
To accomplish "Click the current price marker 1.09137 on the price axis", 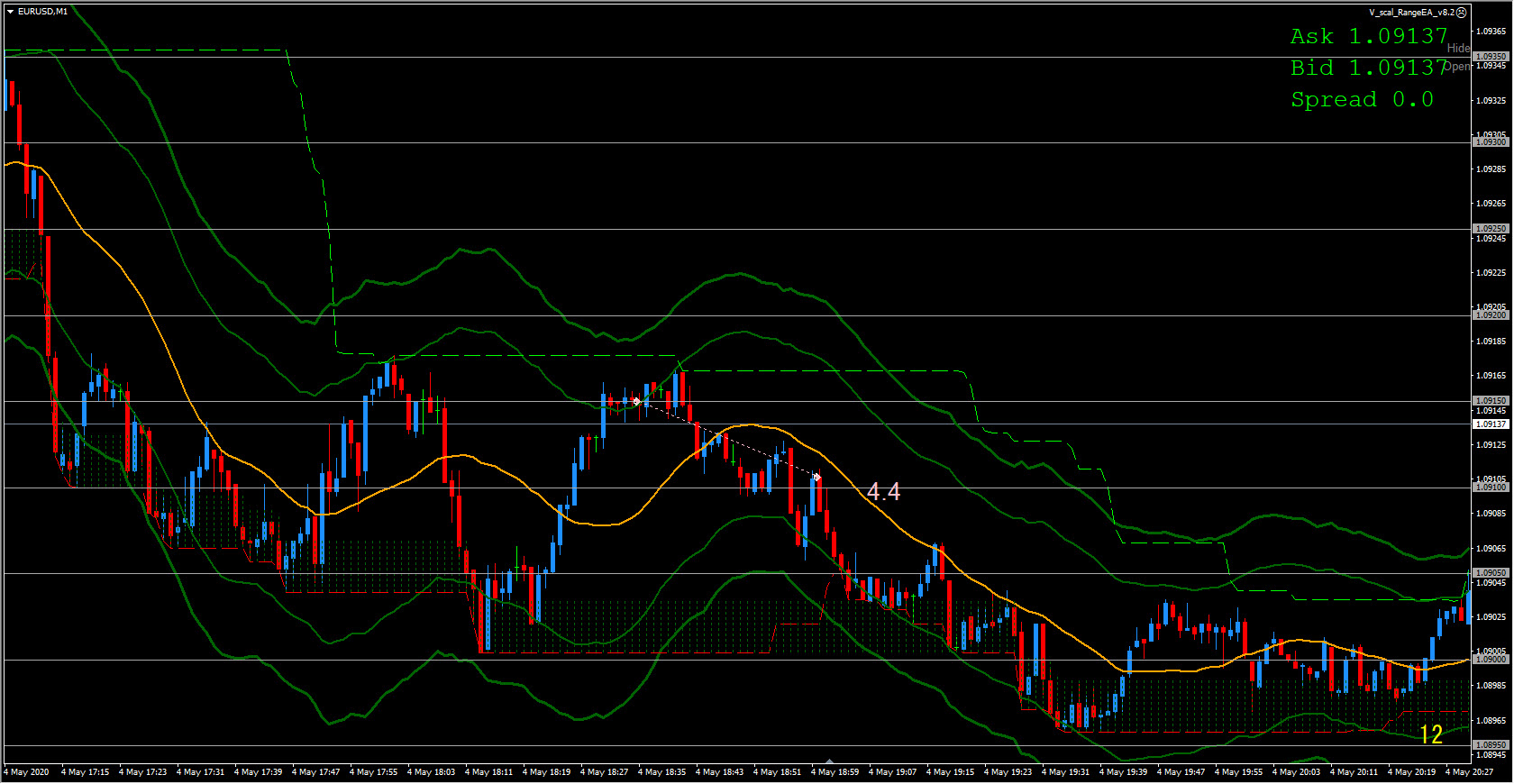I will (x=1491, y=424).
